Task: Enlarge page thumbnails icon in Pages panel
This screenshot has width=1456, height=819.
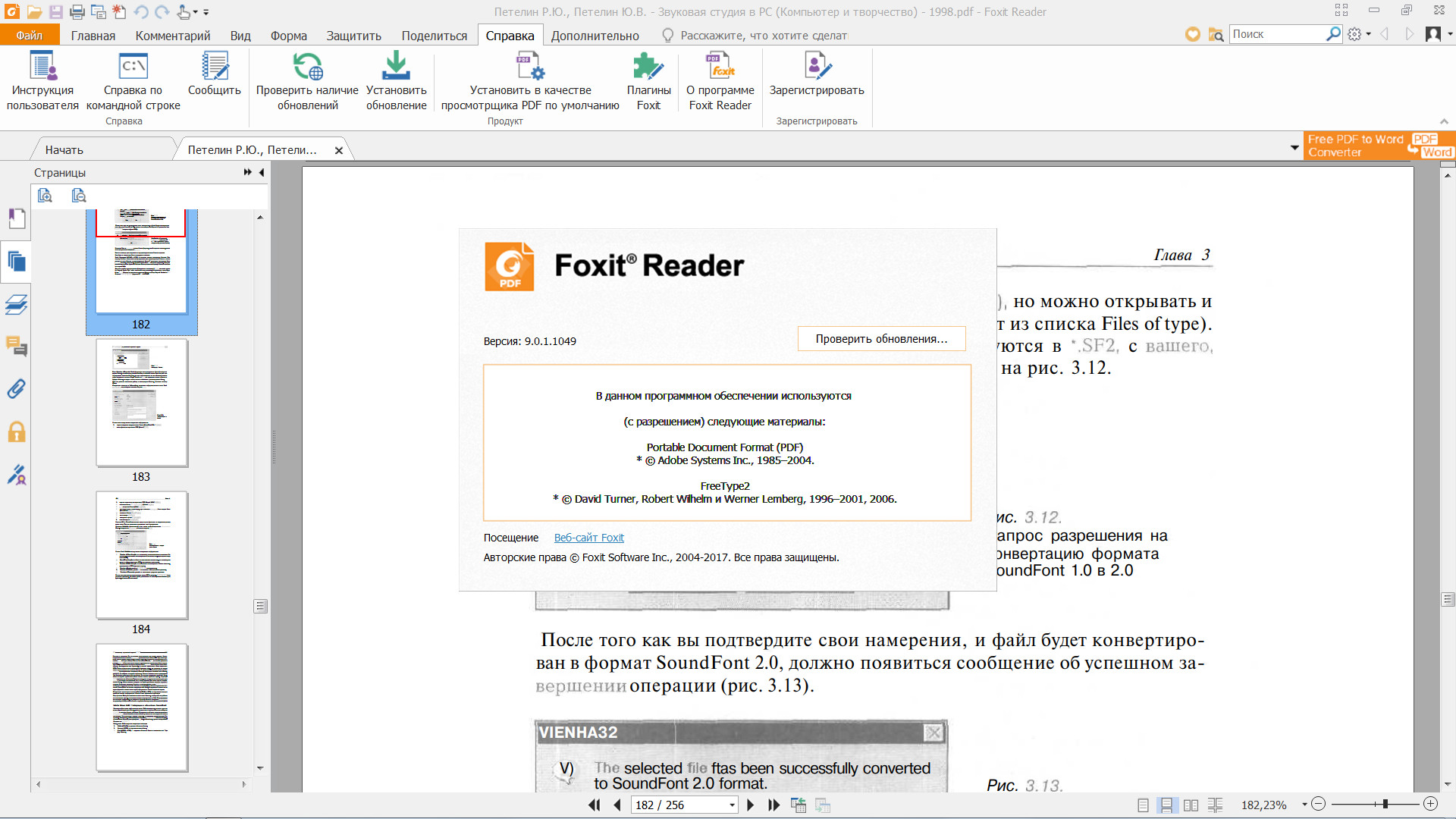Action: [x=45, y=196]
